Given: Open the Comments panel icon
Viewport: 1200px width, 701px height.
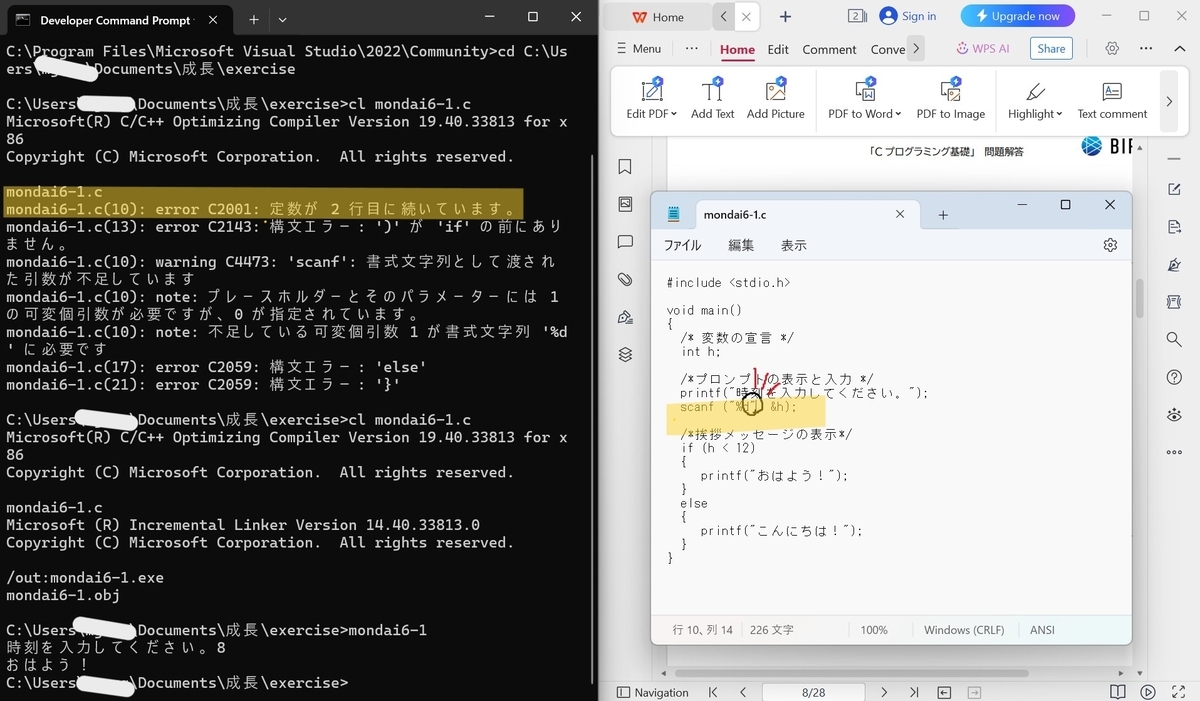Looking at the screenshot, I should 624,241.
